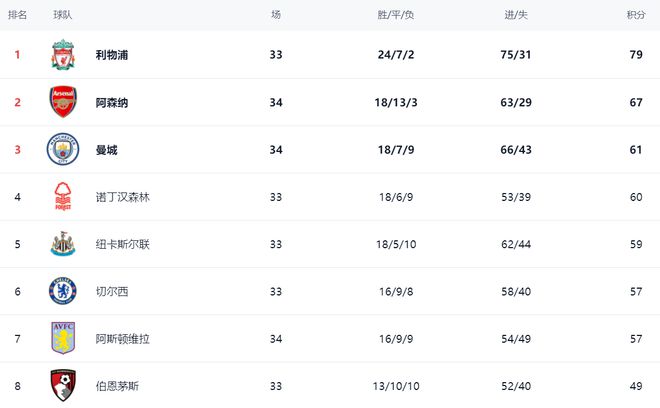This screenshot has height=408, width=660.
Task: Open the 利物浦 team link
Action: [112, 55]
